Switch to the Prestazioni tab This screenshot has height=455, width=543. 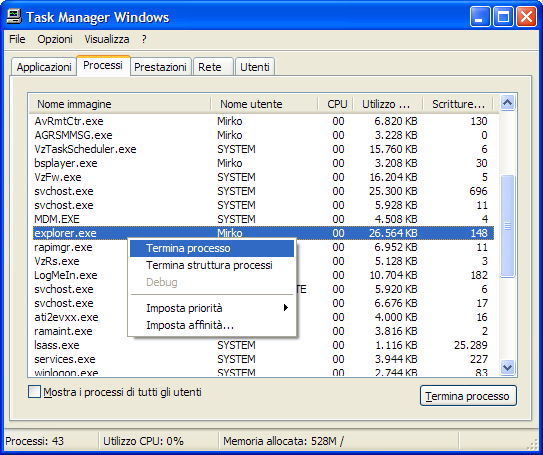pos(160,67)
